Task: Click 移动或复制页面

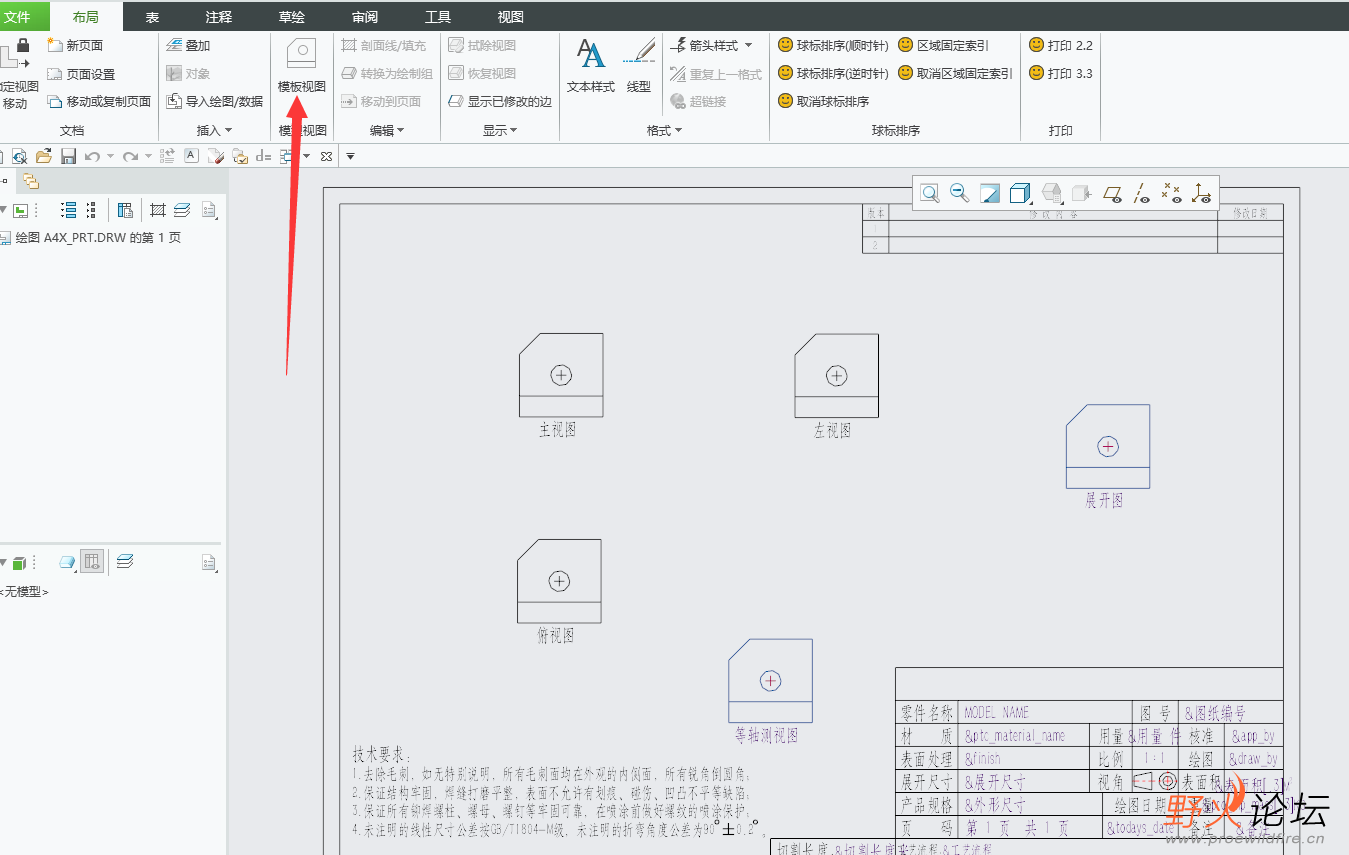Action: pyautogui.click(x=99, y=101)
